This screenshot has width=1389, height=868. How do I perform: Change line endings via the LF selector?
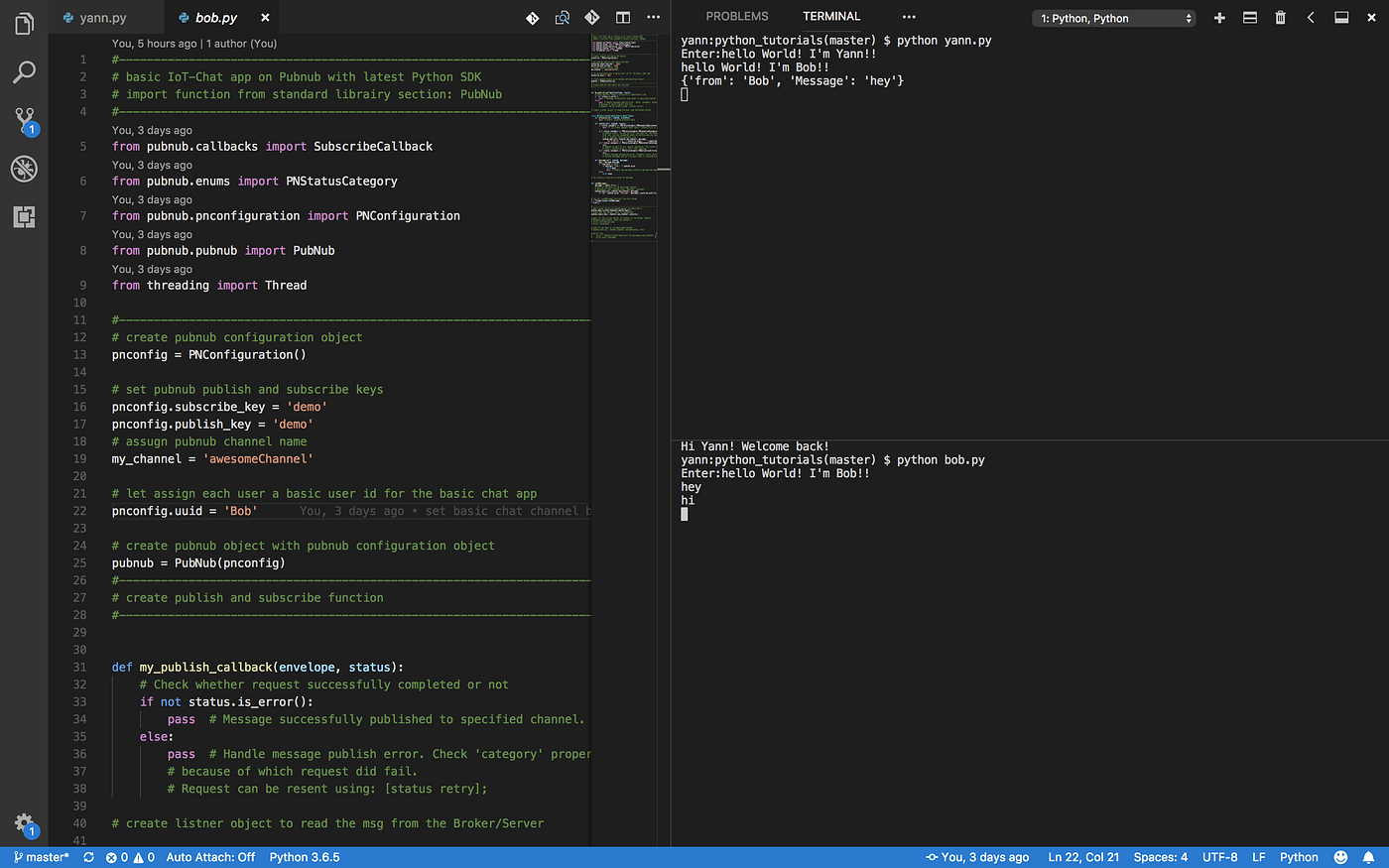(1257, 856)
